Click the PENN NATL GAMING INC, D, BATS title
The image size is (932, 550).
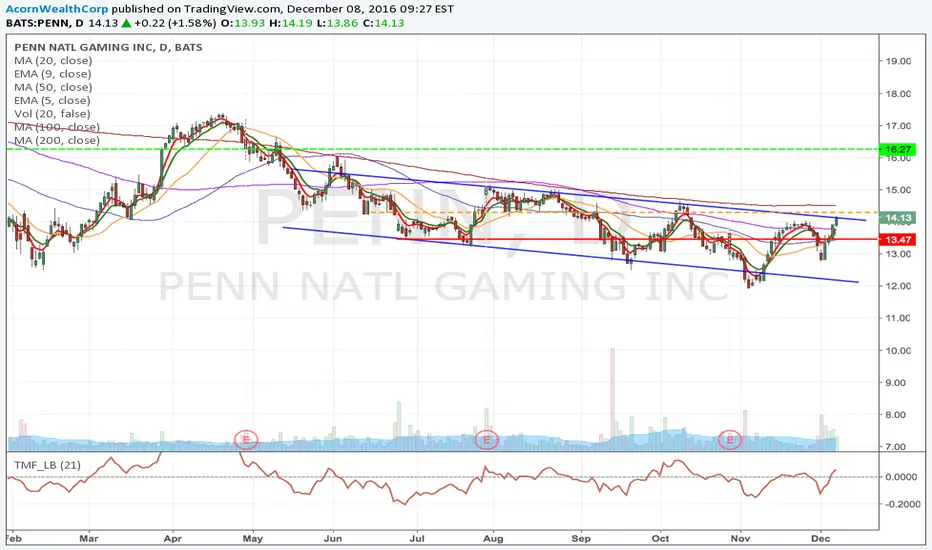(x=108, y=47)
